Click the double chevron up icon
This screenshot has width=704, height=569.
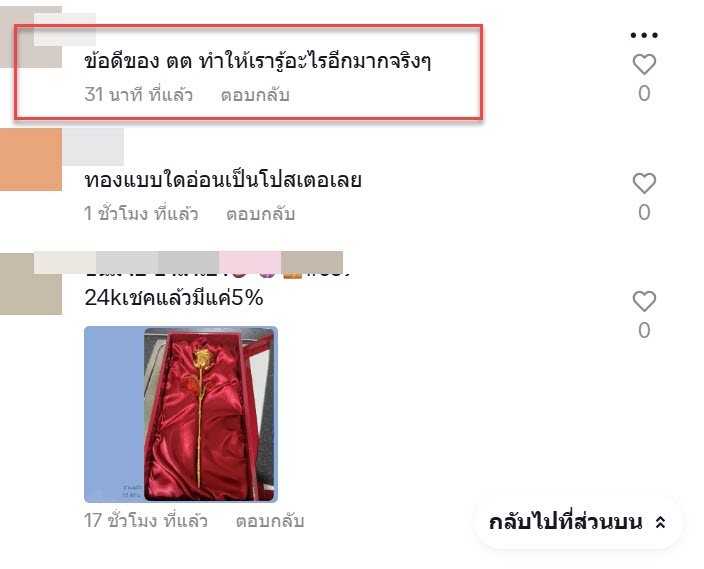(660, 522)
